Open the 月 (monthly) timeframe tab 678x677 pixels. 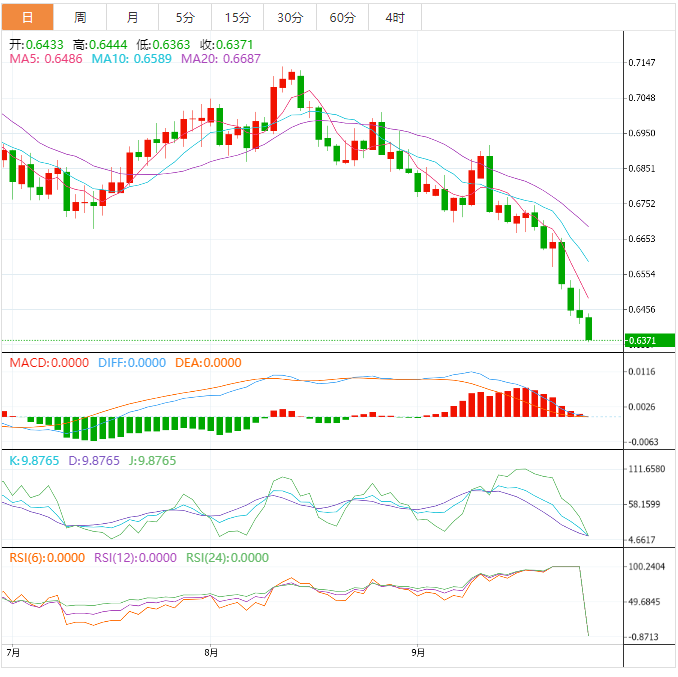133,17
